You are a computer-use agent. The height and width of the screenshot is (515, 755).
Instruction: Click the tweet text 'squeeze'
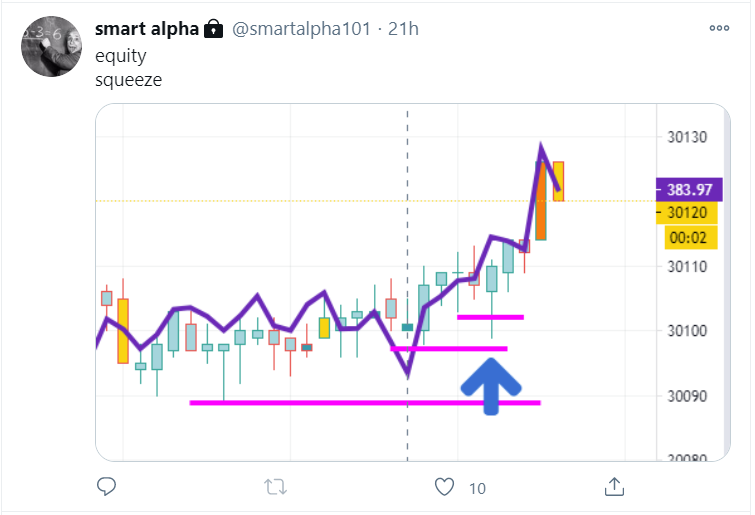128,79
